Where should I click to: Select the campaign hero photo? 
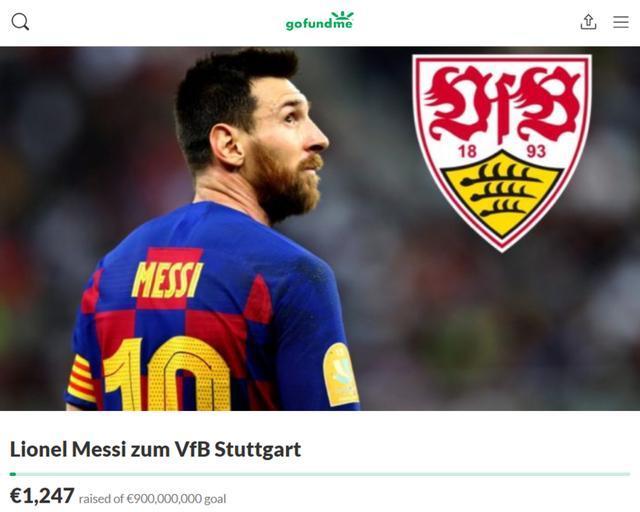[x=320, y=229]
